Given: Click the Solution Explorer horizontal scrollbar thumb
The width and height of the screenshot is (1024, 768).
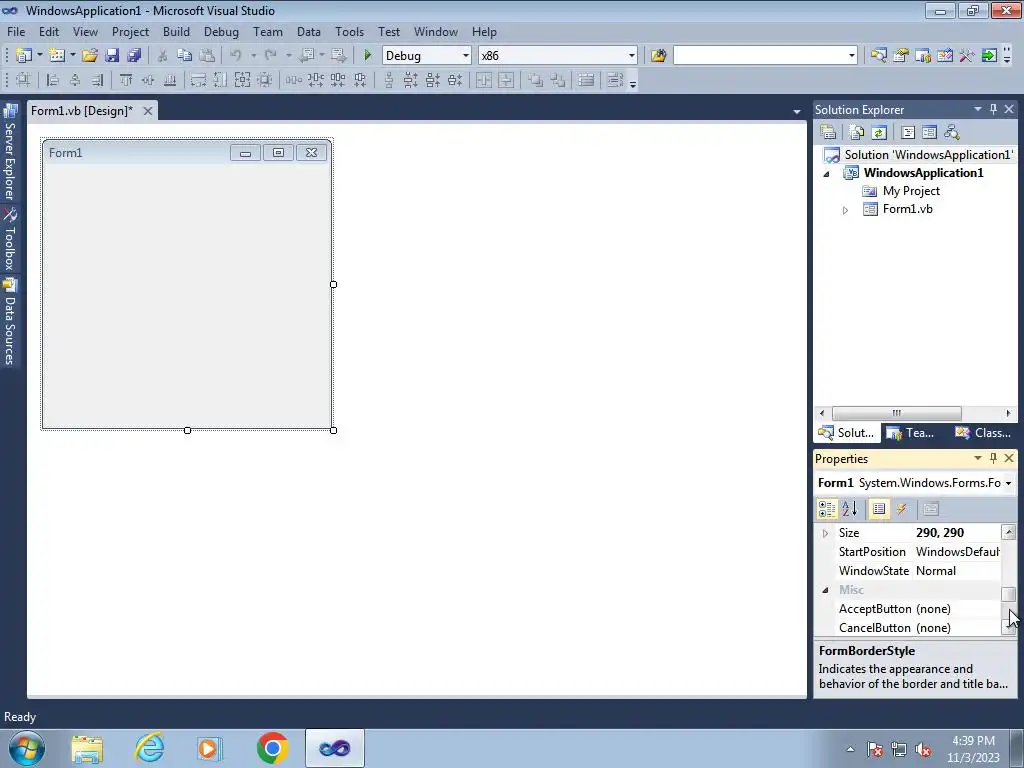Looking at the screenshot, I should 896,413.
